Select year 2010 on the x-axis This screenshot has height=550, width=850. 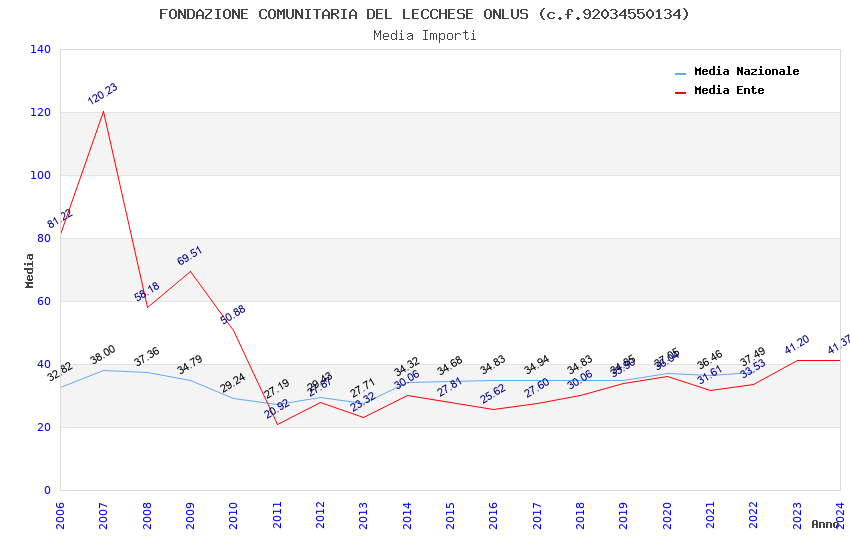(233, 515)
